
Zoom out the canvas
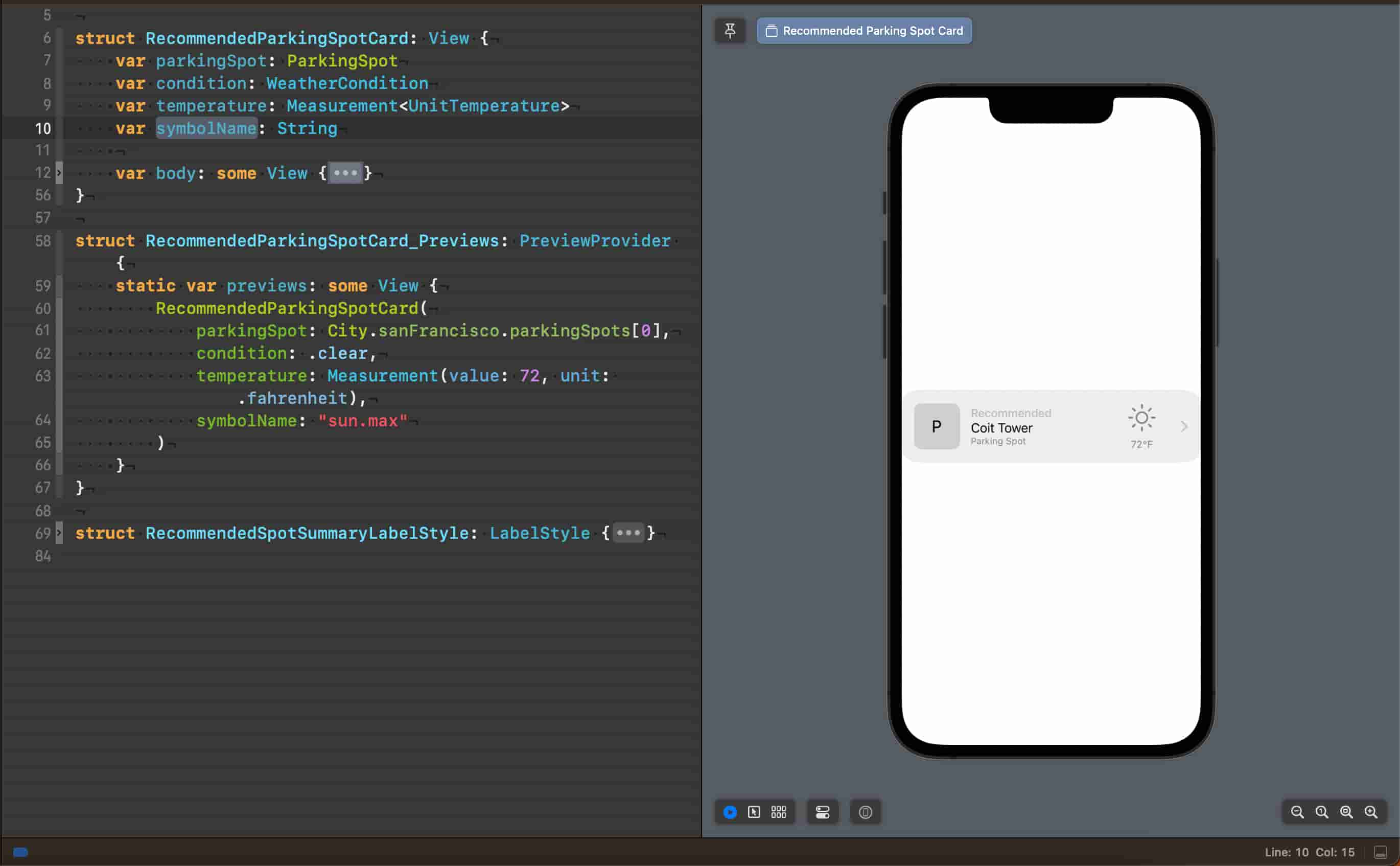click(1297, 812)
